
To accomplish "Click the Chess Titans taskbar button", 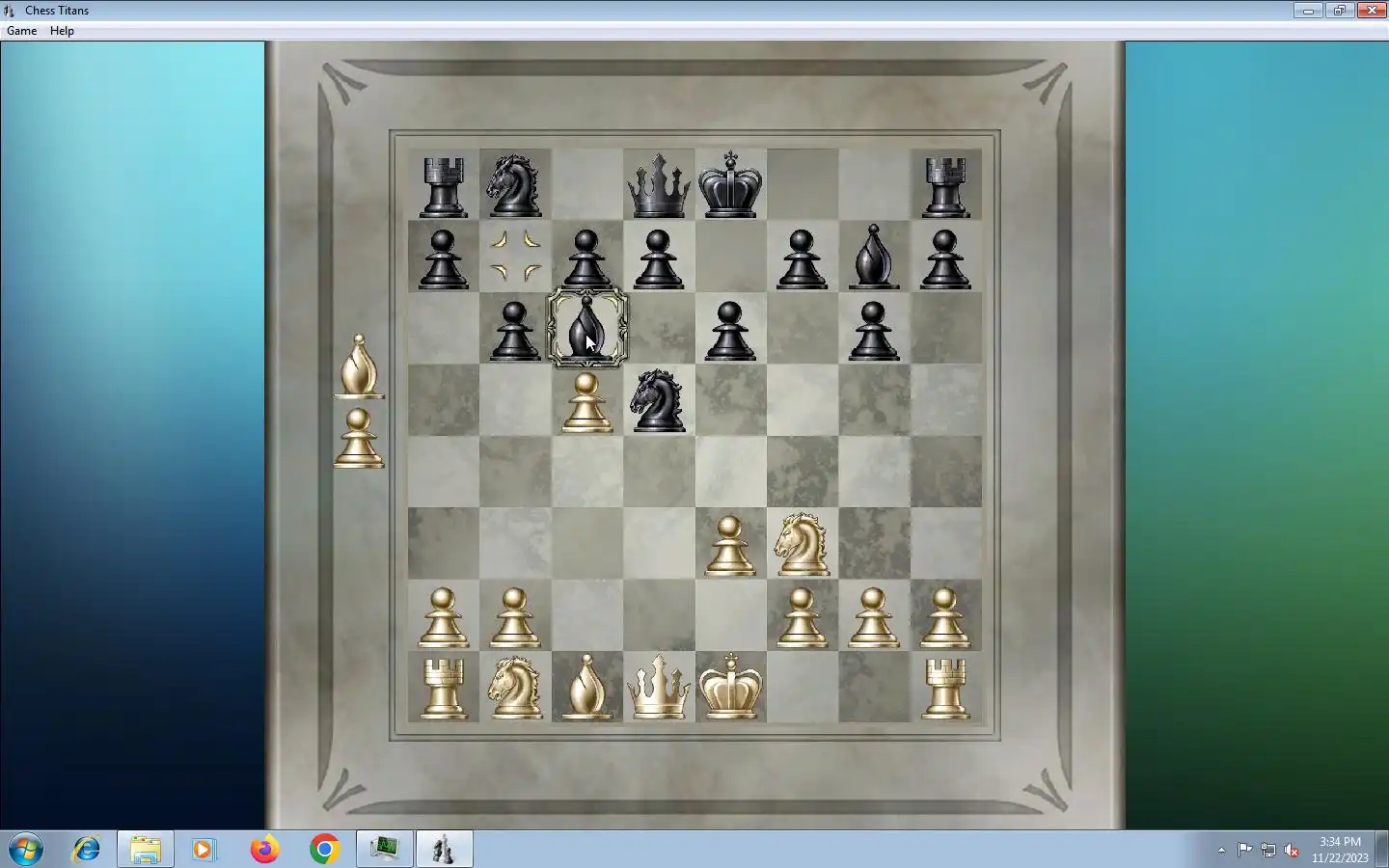I will [x=445, y=850].
